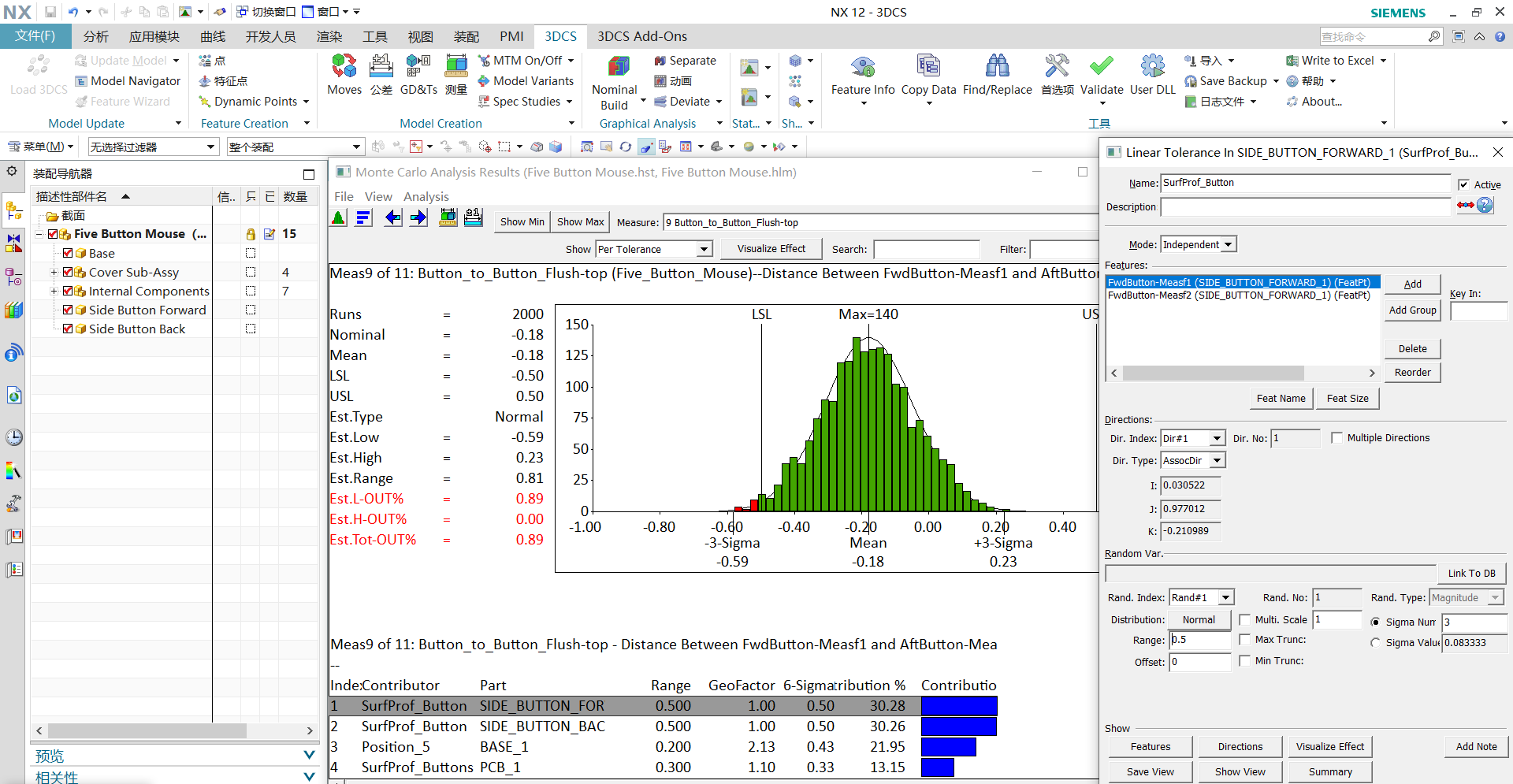Open the clock history icon in left sidebar
The height and width of the screenshot is (784, 1513).
coord(14,437)
